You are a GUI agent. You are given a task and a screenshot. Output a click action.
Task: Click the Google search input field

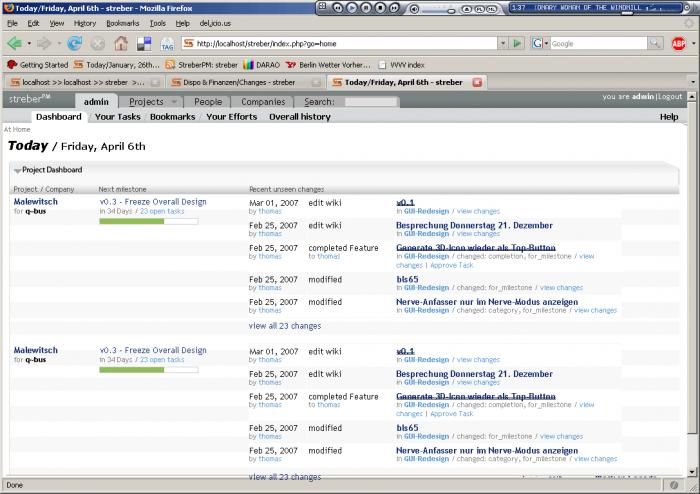[x=598, y=43]
